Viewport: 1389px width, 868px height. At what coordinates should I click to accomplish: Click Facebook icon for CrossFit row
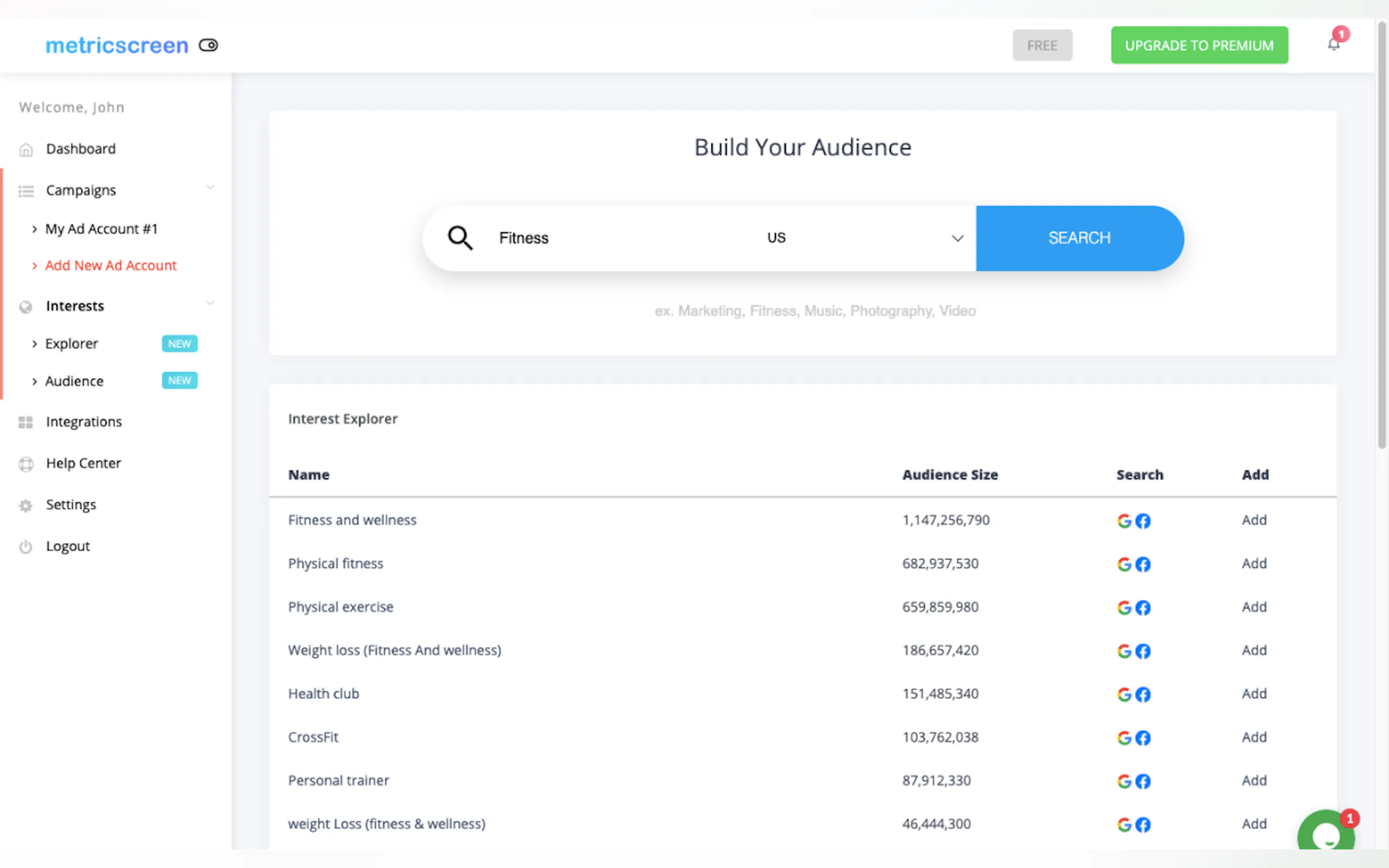pos(1143,738)
